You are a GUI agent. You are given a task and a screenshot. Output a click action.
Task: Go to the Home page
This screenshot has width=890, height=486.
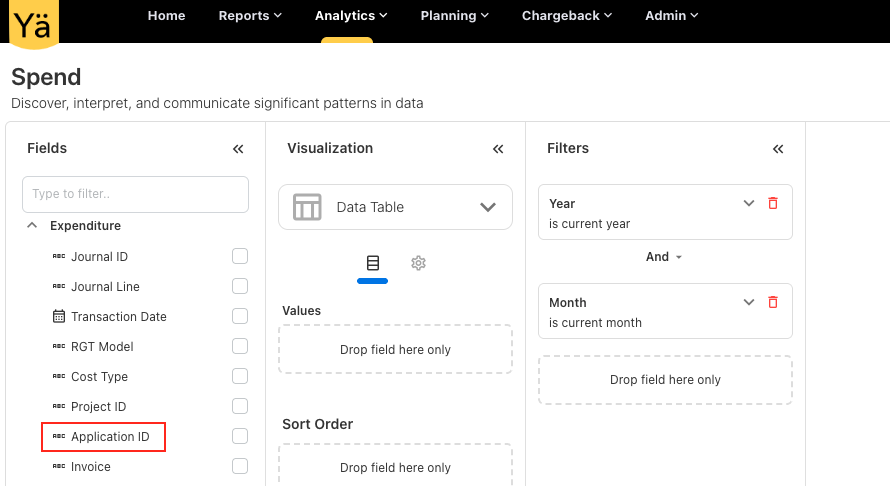[166, 16]
